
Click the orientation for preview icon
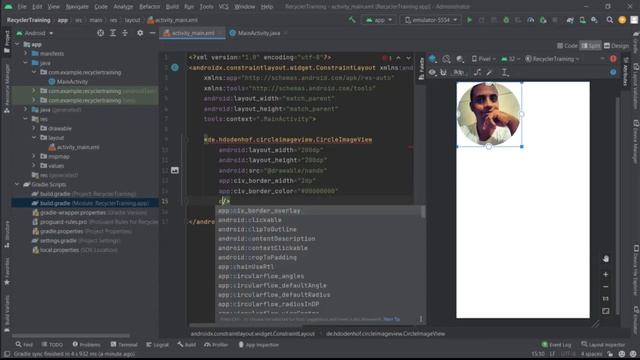pos(446,59)
